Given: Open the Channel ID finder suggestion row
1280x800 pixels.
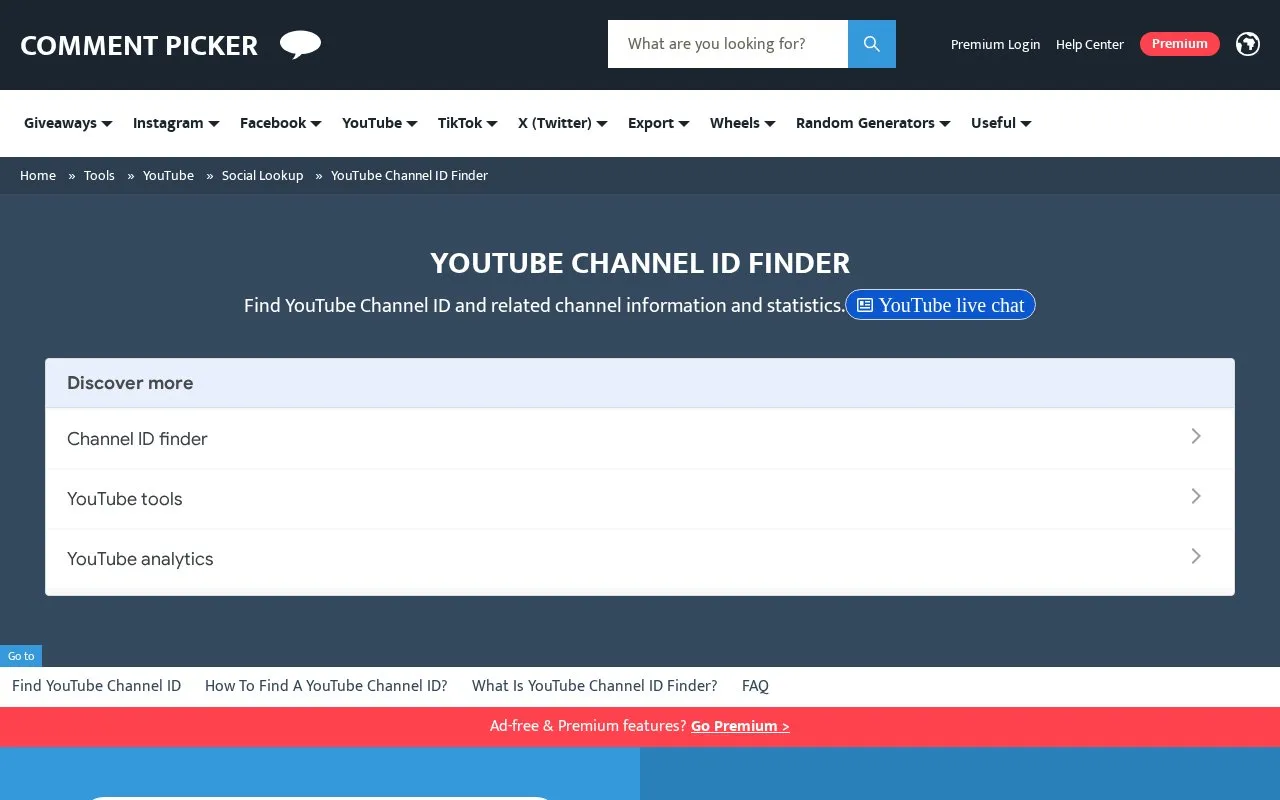Looking at the screenshot, I should point(640,438).
